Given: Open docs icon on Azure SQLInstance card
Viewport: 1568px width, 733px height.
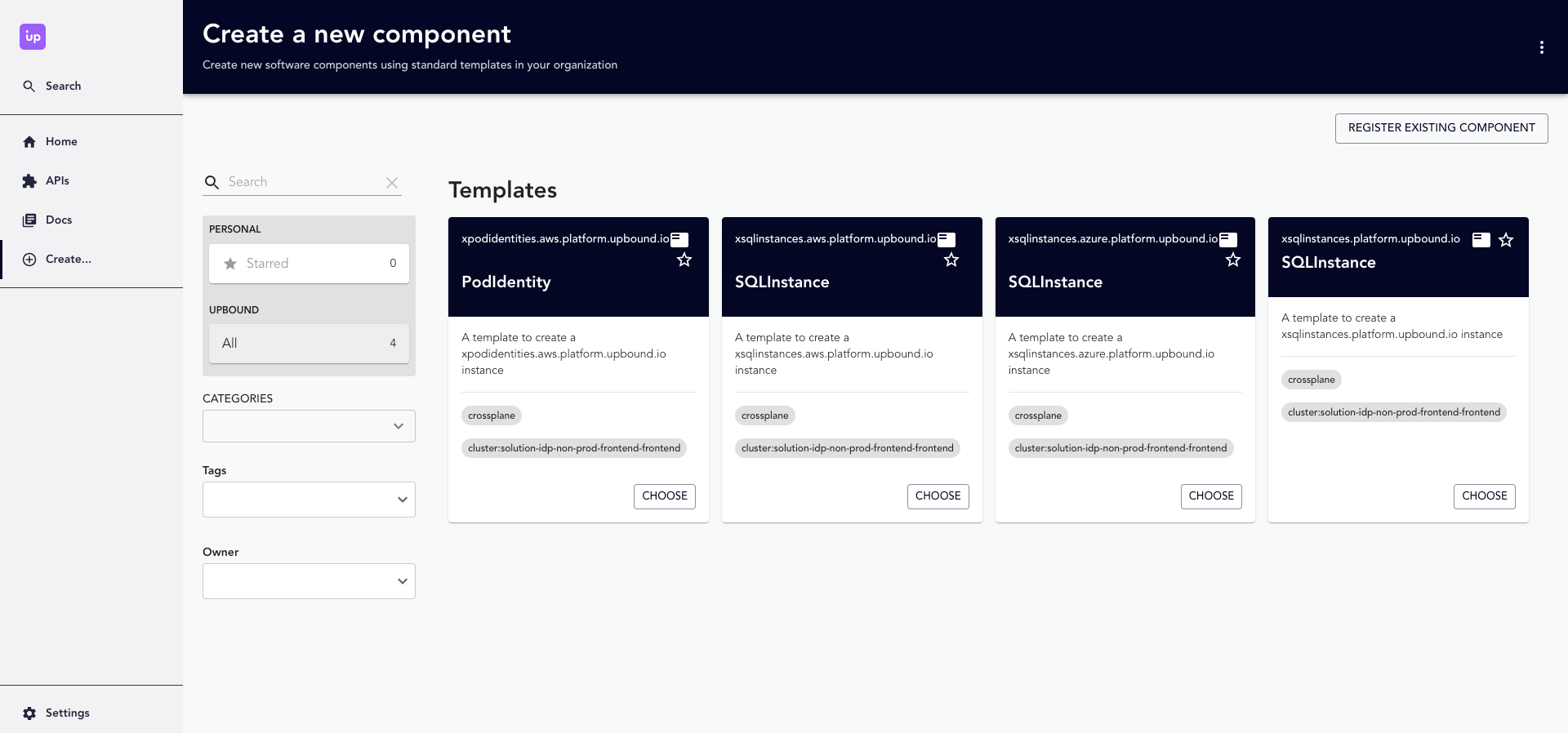Looking at the screenshot, I should (x=1228, y=239).
